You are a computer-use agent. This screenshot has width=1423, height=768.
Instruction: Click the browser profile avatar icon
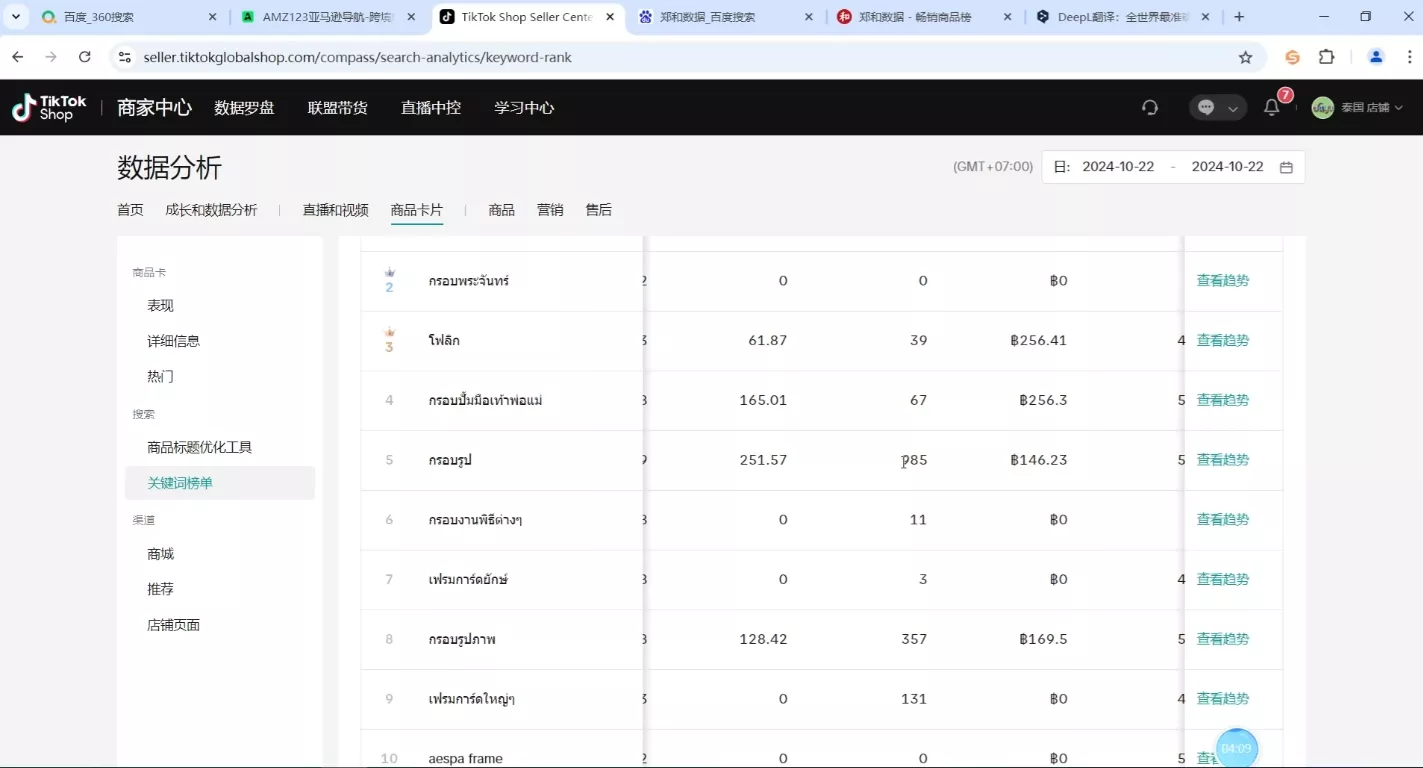click(x=1374, y=57)
